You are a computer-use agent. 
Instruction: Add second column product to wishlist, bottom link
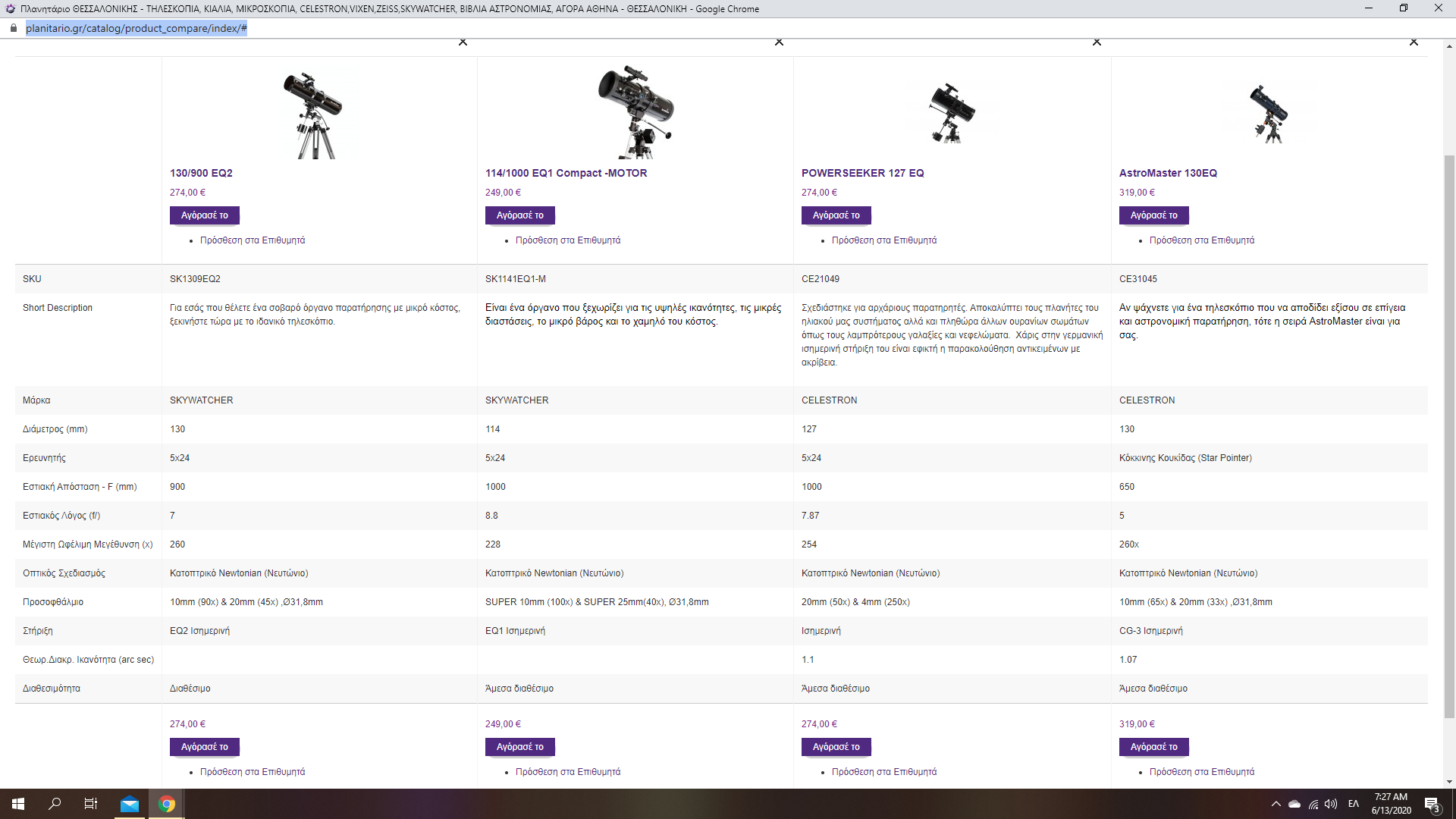coord(568,772)
